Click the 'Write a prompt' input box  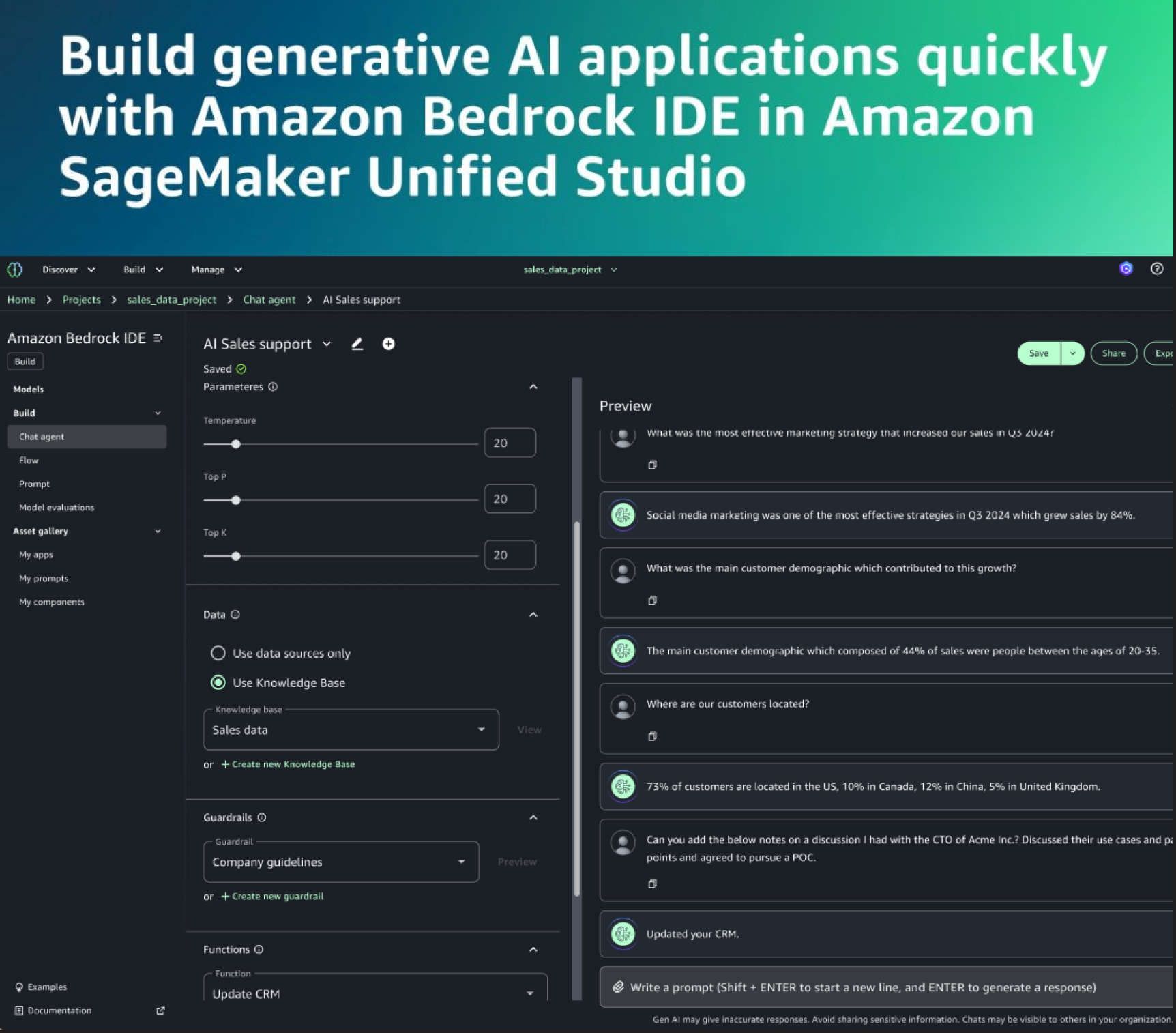(887, 987)
